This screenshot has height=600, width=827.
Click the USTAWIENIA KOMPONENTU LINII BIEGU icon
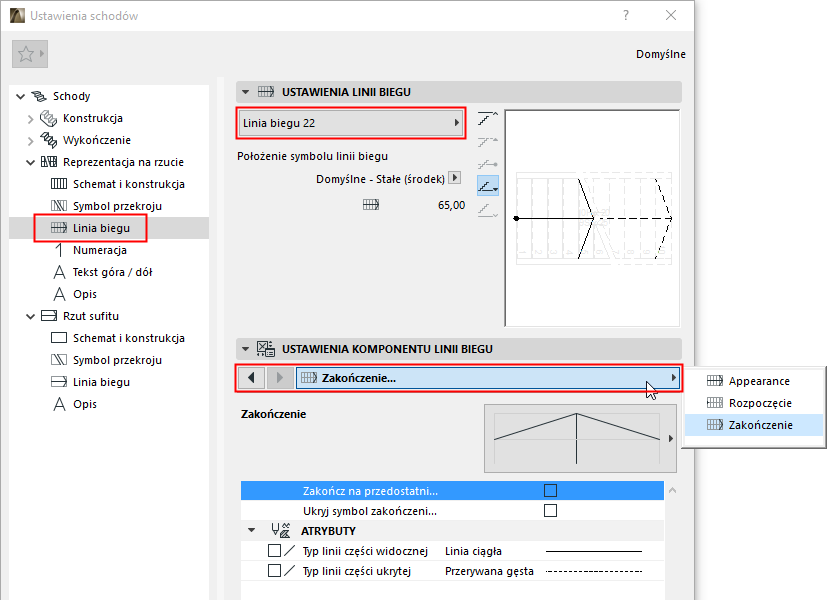[x=266, y=349]
